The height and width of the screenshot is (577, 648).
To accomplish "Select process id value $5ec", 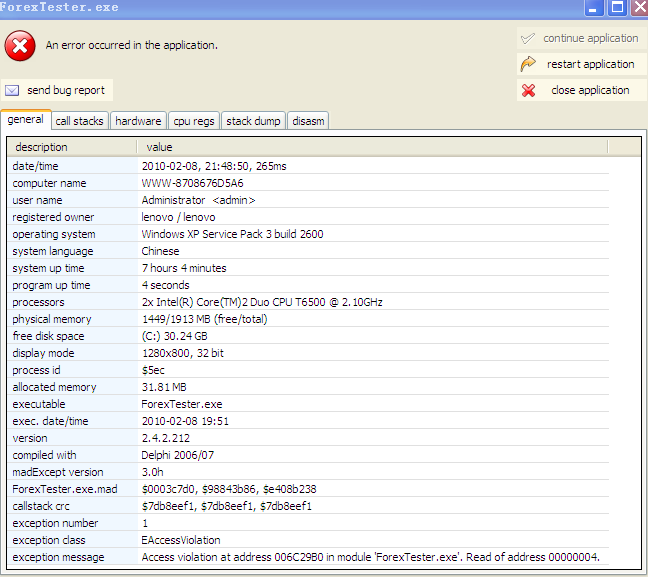I will 153,370.
